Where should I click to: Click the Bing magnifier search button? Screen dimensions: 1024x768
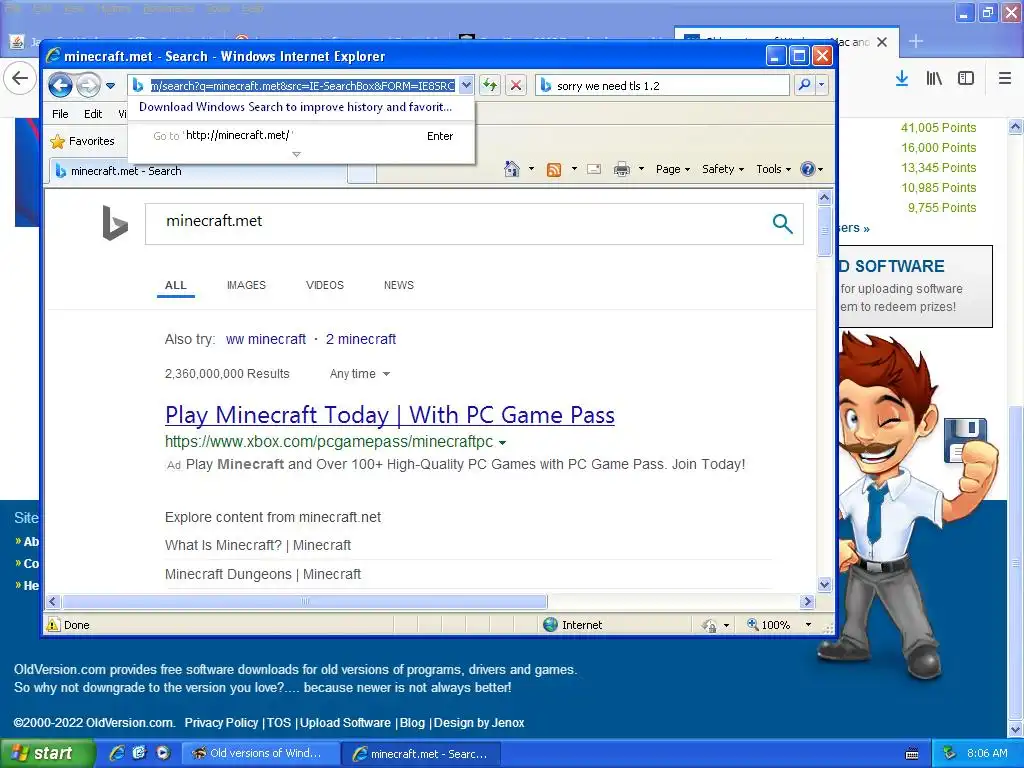point(782,224)
